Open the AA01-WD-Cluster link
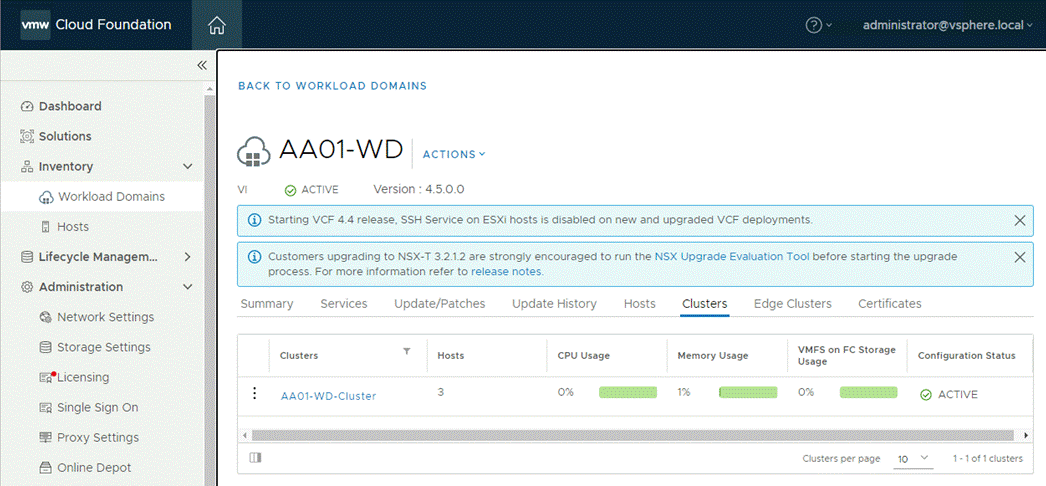This screenshot has width=1046, height=486. click(x=328, y=396)
